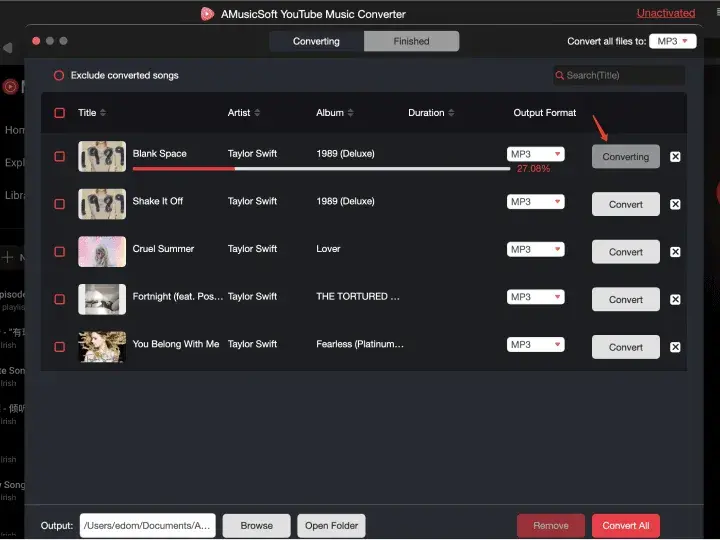Click THE TORTURED album cell
The width and height of the screenshot is (720, 540).
(x=358, y=297)
